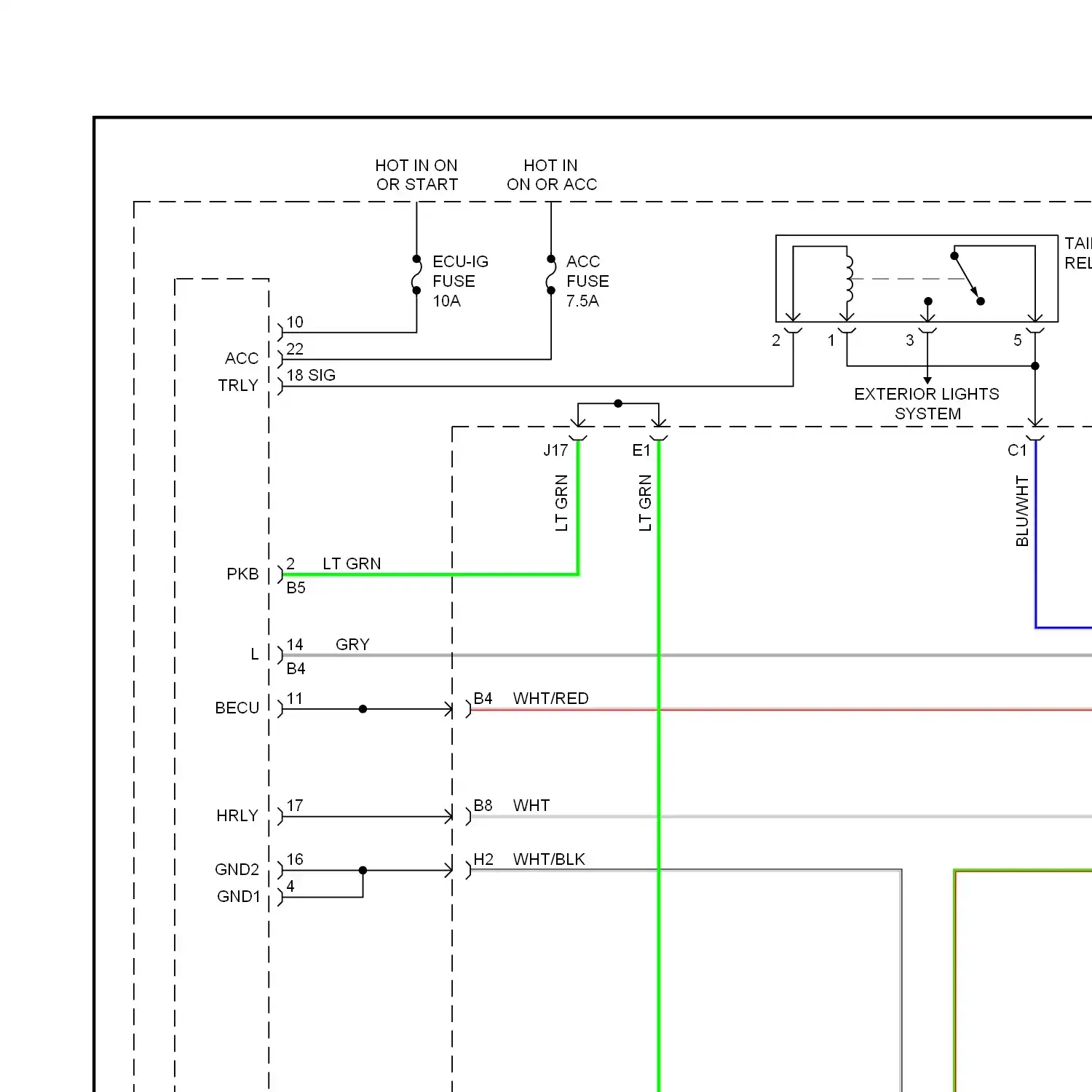This screenshot has height=1092, width=1092.
Task: Click relay terminal number 3
Action: pos(909,340)
